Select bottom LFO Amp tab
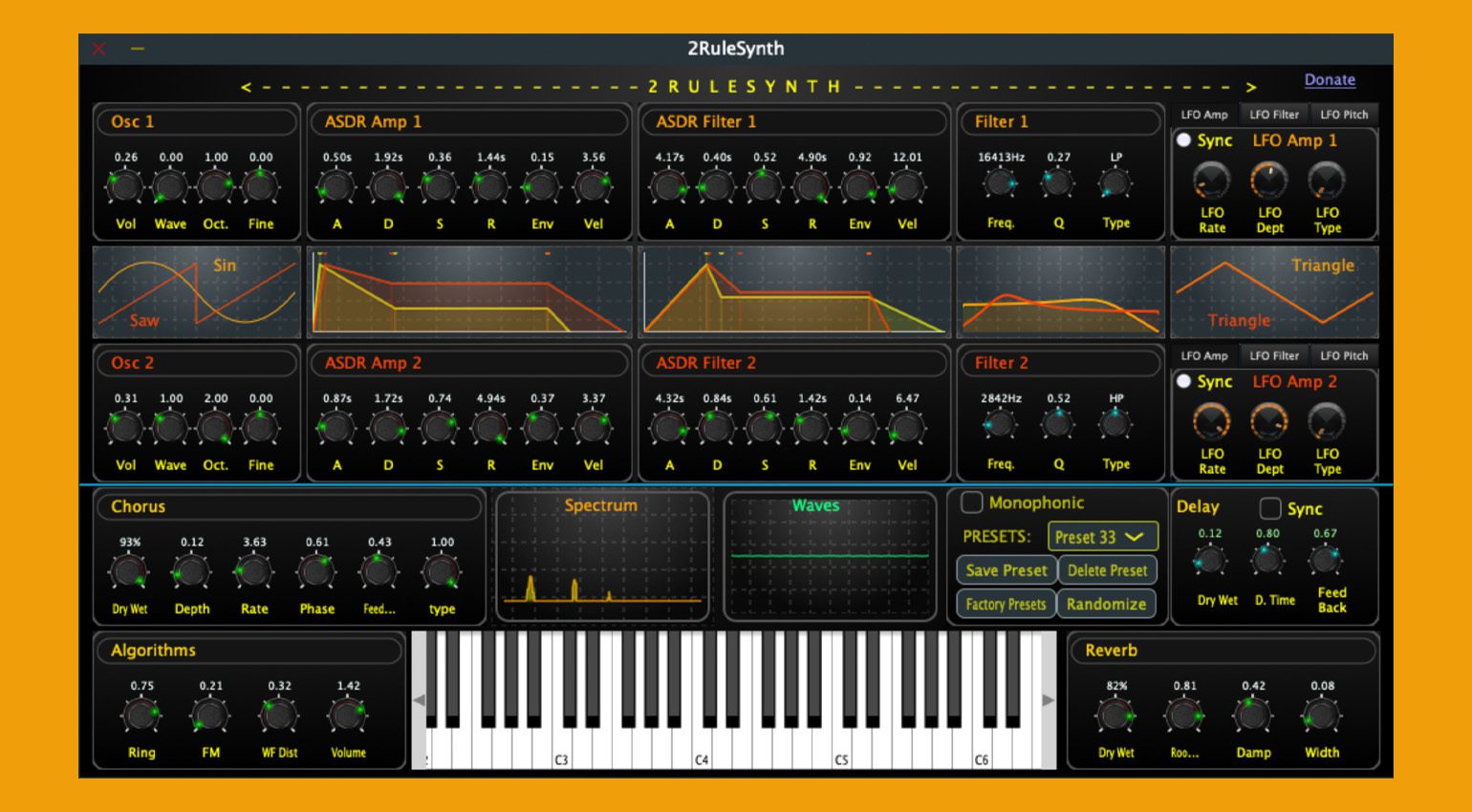 (x=1204, y=355)
